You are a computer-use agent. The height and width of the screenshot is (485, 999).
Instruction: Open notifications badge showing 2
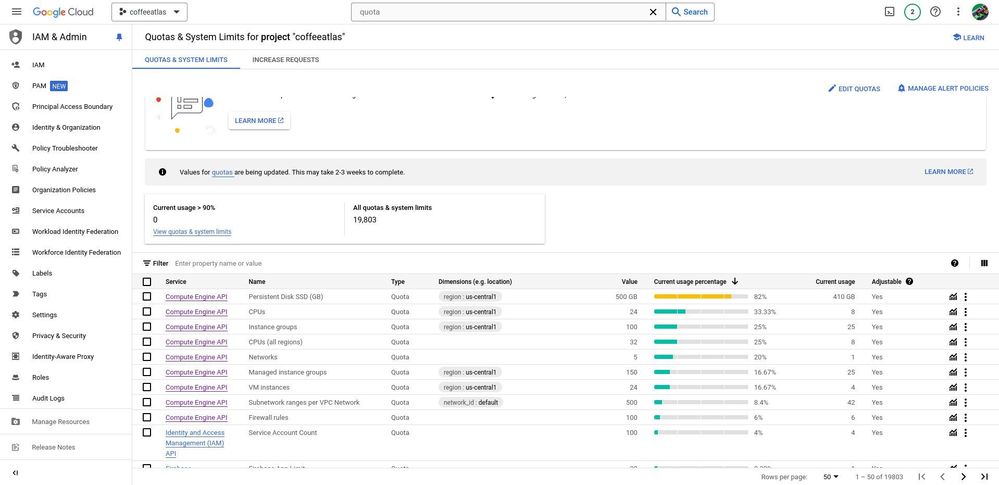[x=912, y=11]
